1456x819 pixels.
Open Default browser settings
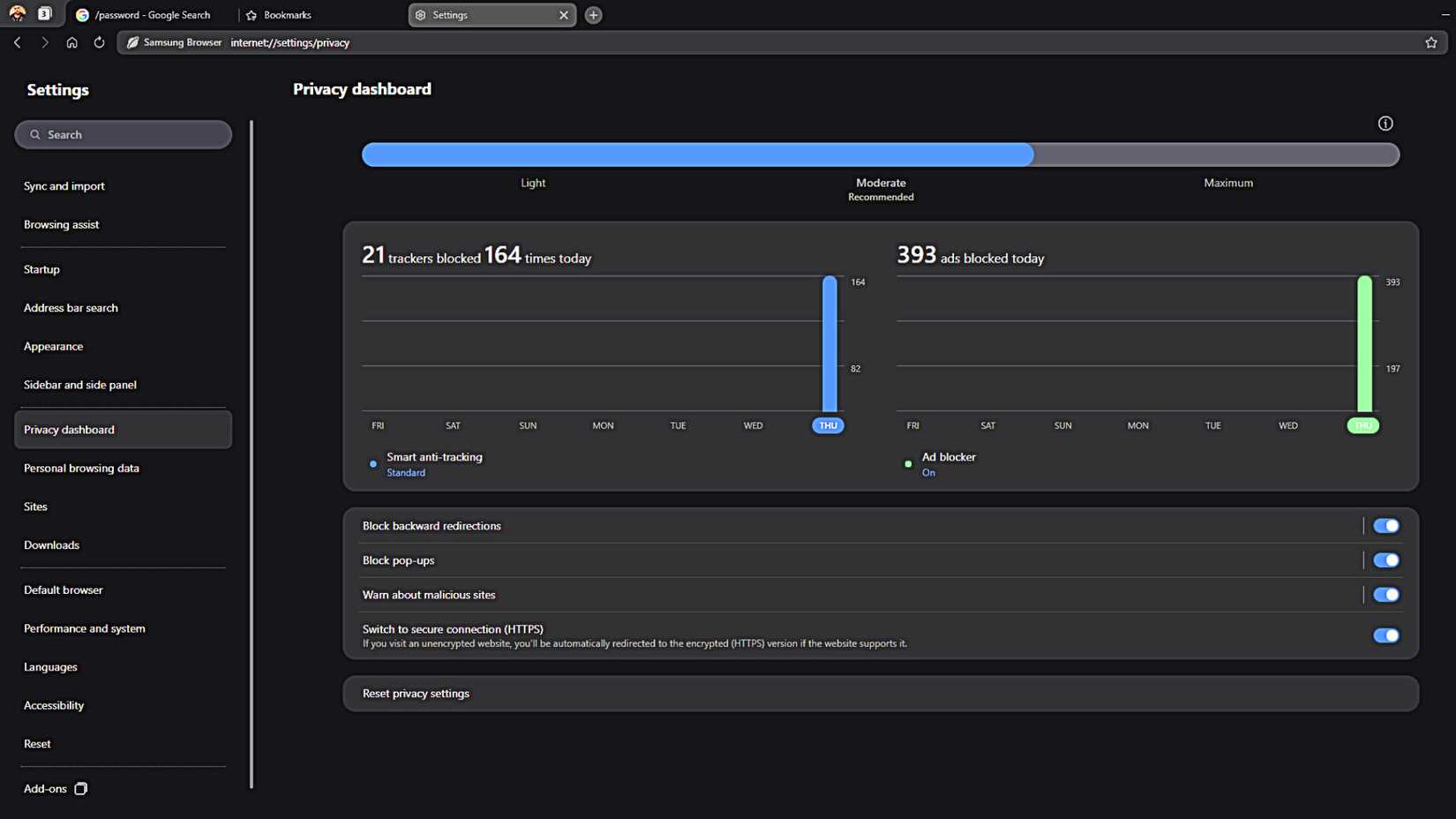(x=124, y=590)
